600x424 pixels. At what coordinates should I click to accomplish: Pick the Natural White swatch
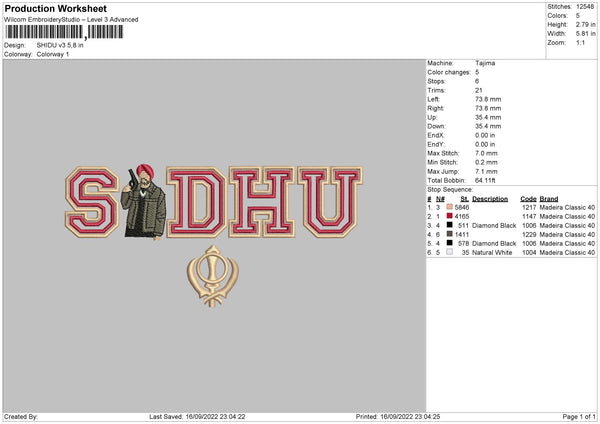[x=450, y=252]
